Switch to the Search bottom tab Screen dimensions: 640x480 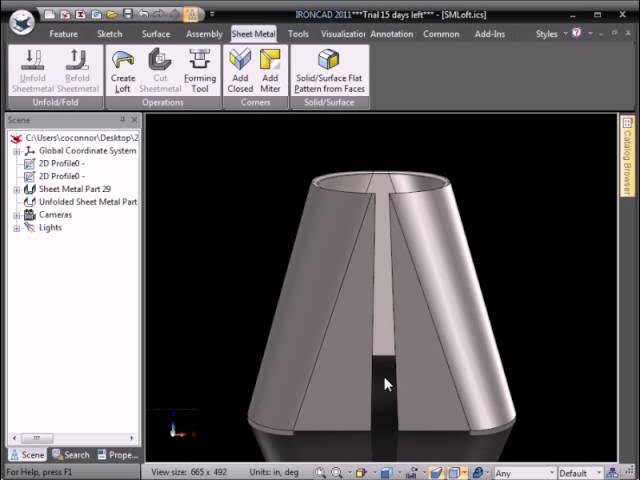71,455
